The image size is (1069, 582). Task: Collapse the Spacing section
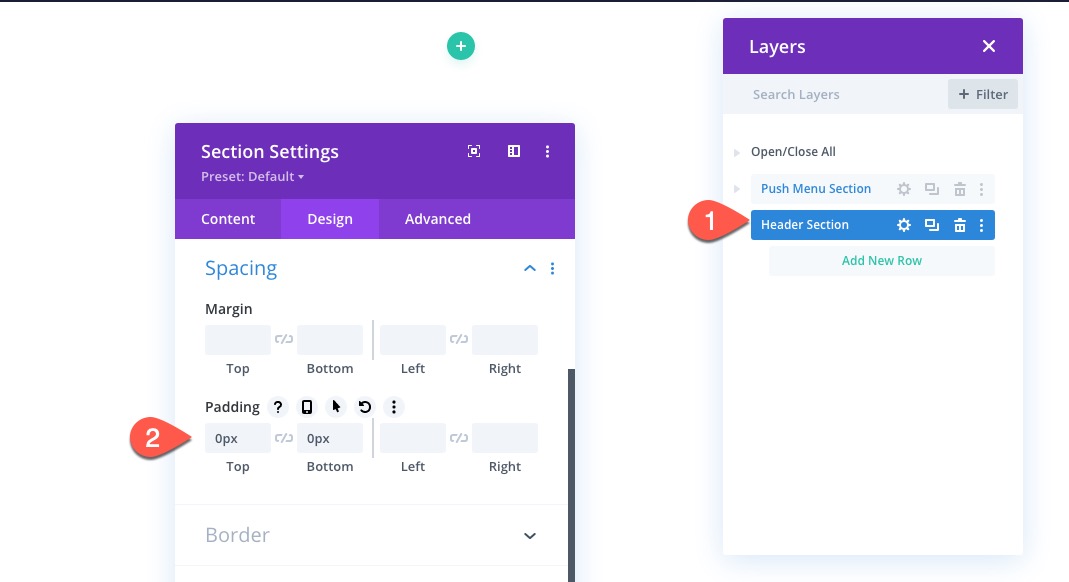tap(529, 268)
